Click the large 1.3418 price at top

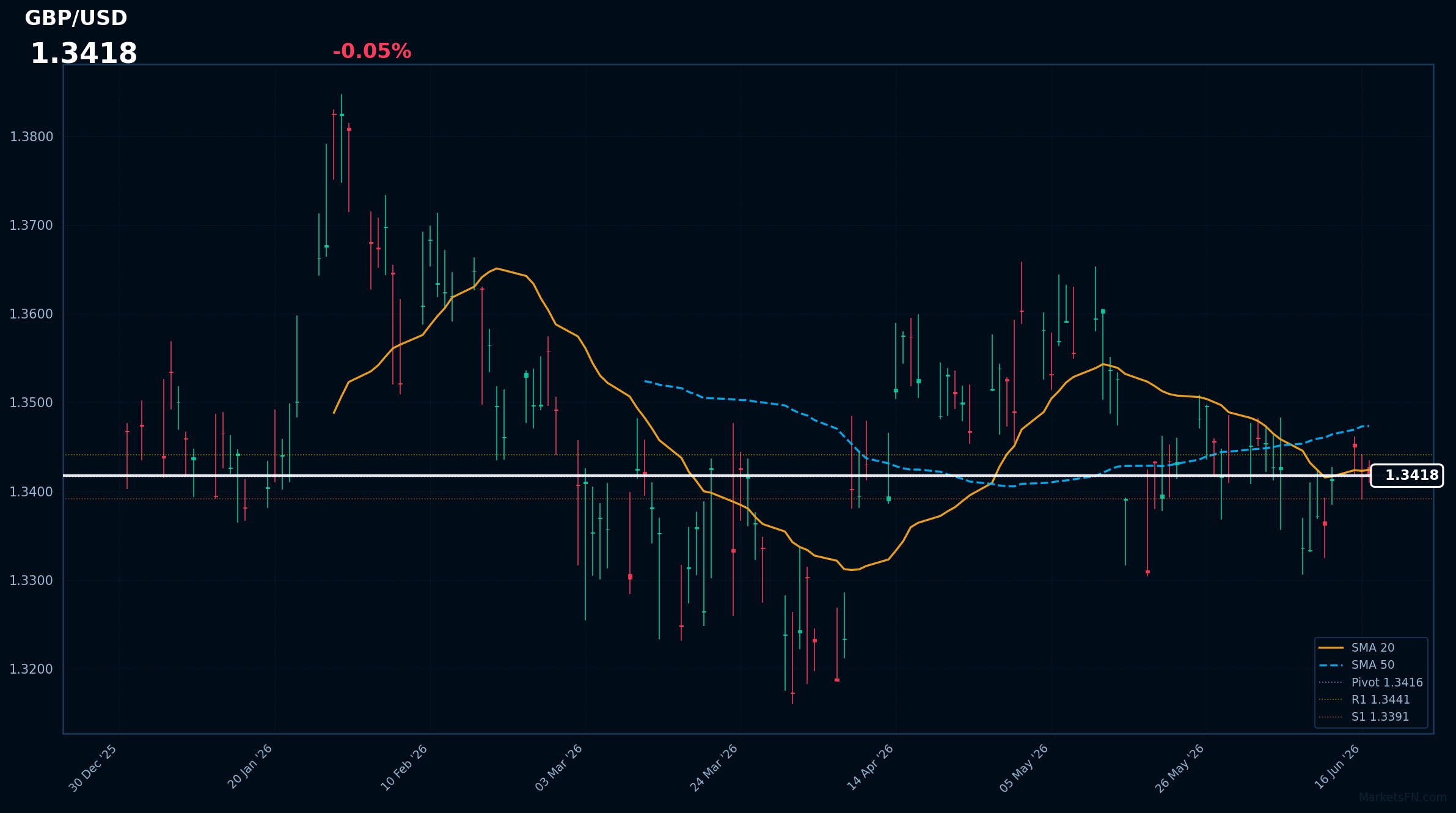84,54
